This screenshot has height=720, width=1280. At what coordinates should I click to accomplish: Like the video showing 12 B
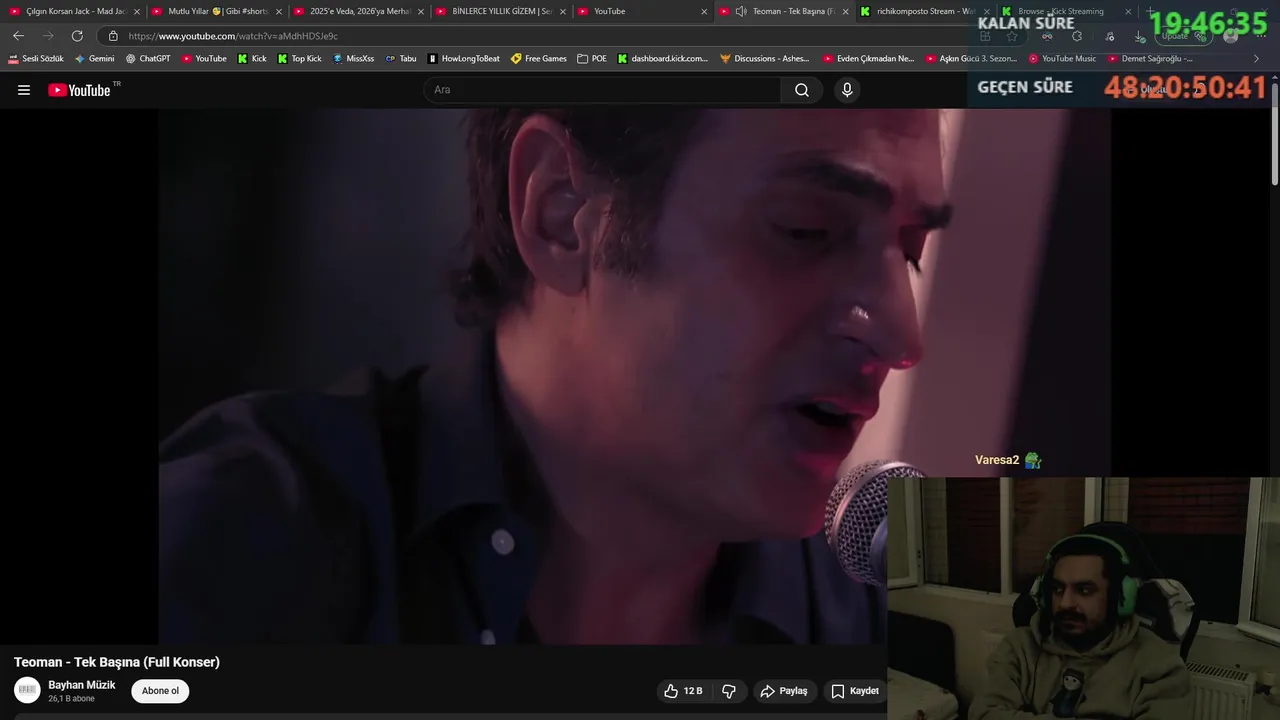(x=684, y=691)
